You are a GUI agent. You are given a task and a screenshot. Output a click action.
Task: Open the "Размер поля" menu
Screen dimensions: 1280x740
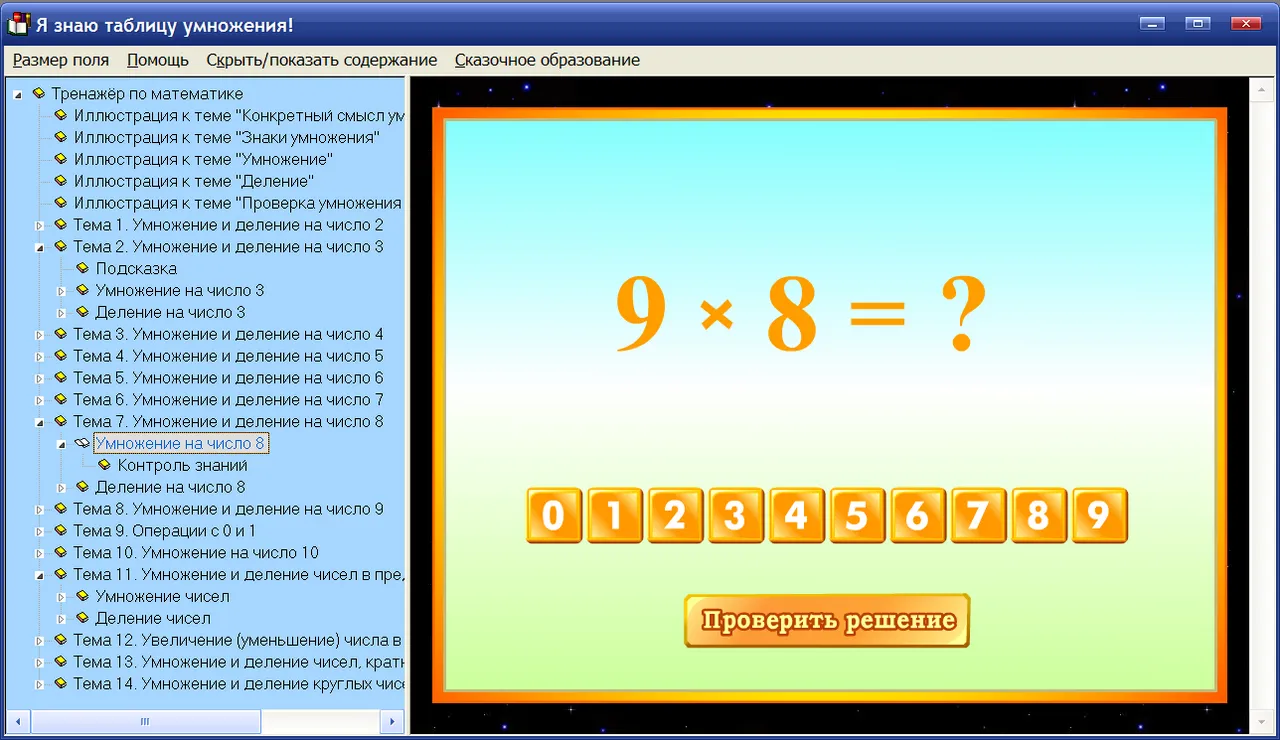coord(61,60)
